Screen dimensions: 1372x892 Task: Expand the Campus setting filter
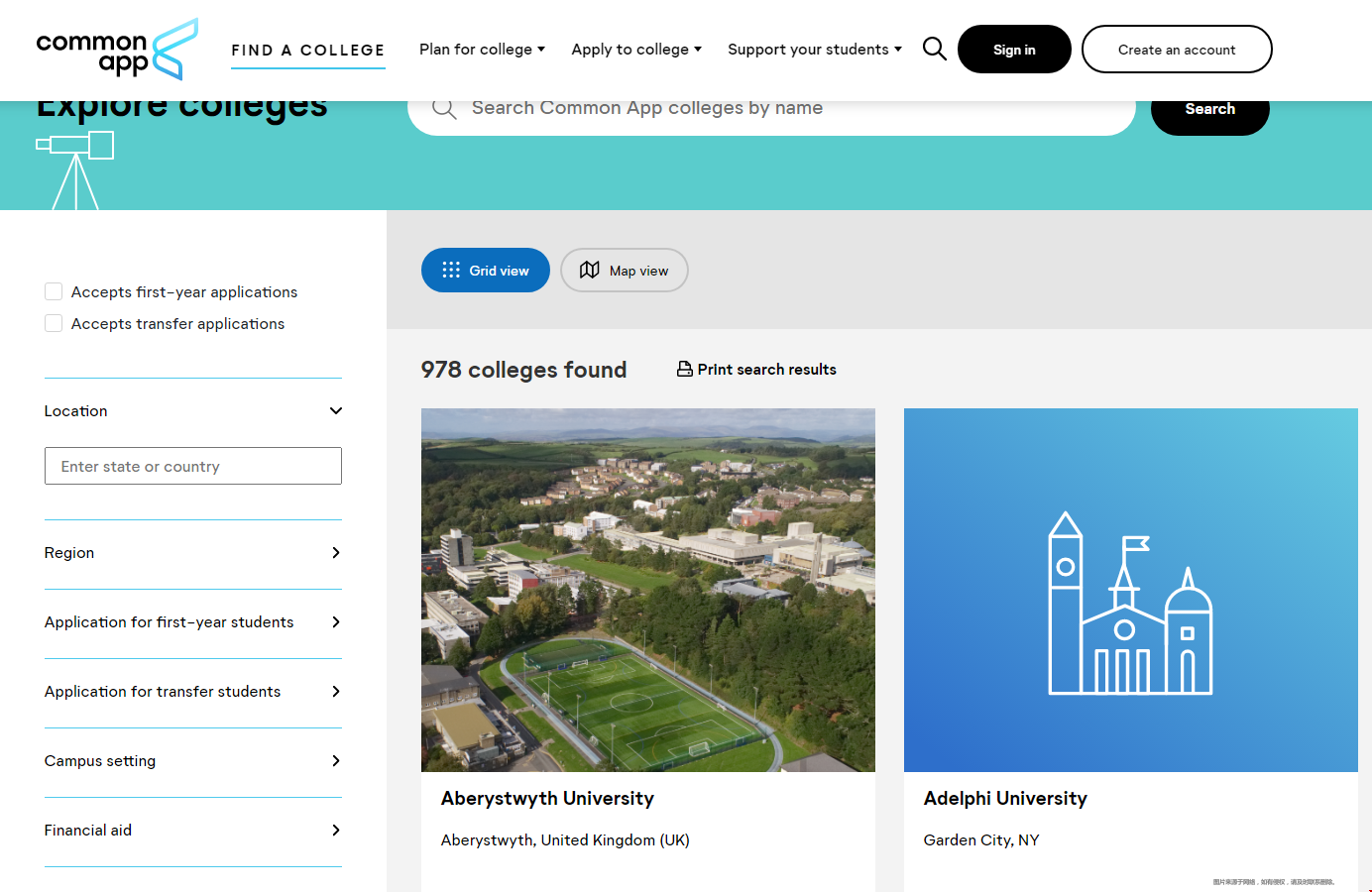tap(193, 761)
